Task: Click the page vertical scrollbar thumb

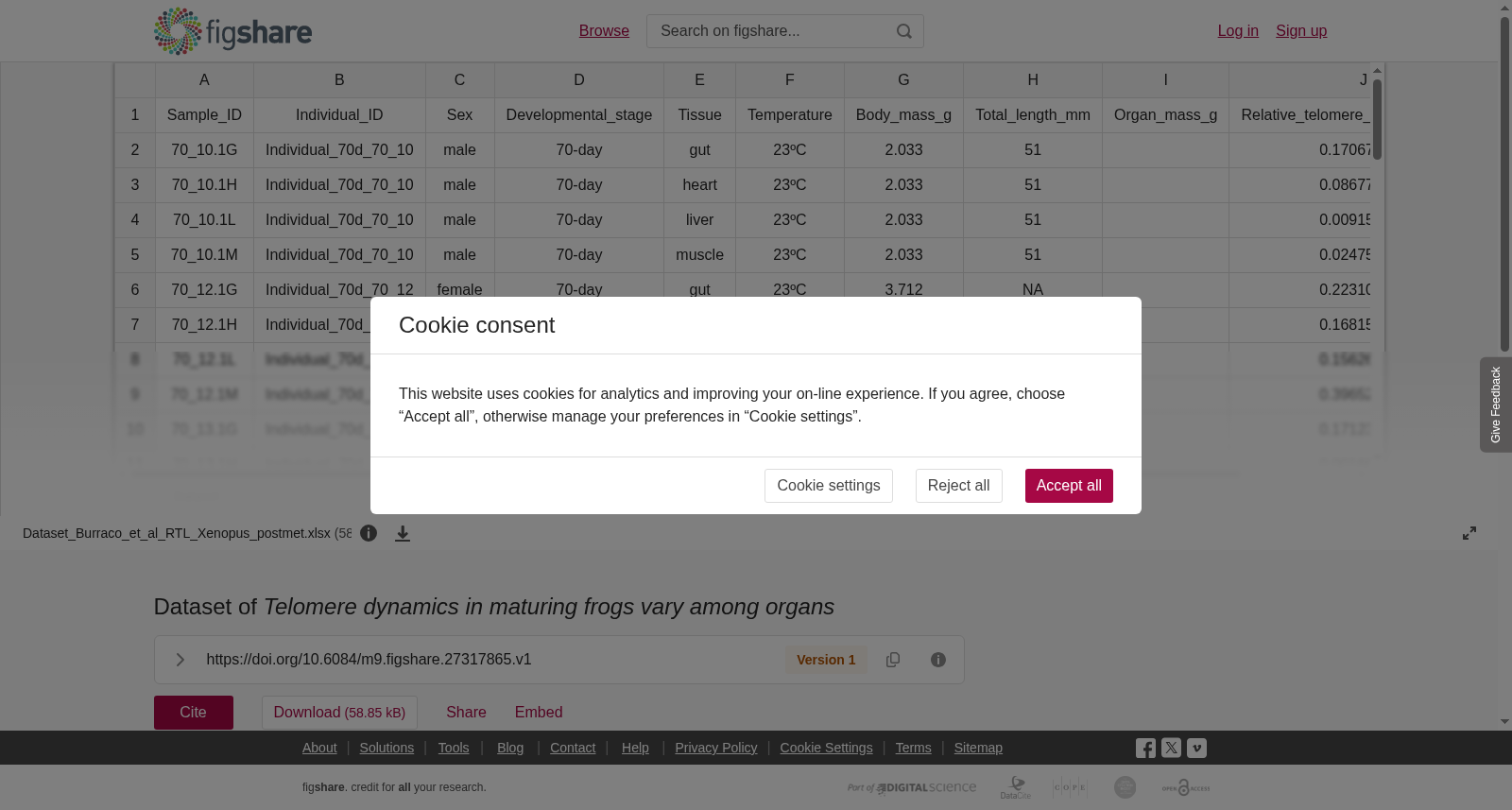Action: (1504, 184)
